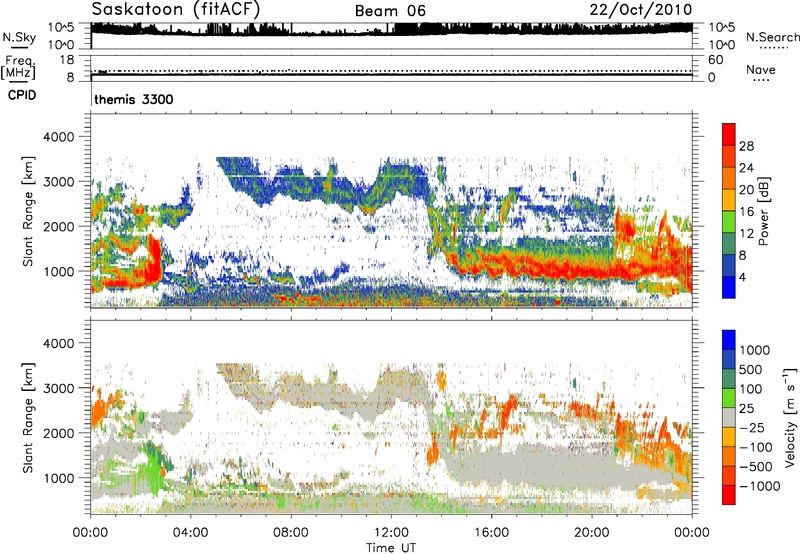The image size is (800, 554).
Task: Click the '08:00' time axis label
Action: [x=291, y=533]
